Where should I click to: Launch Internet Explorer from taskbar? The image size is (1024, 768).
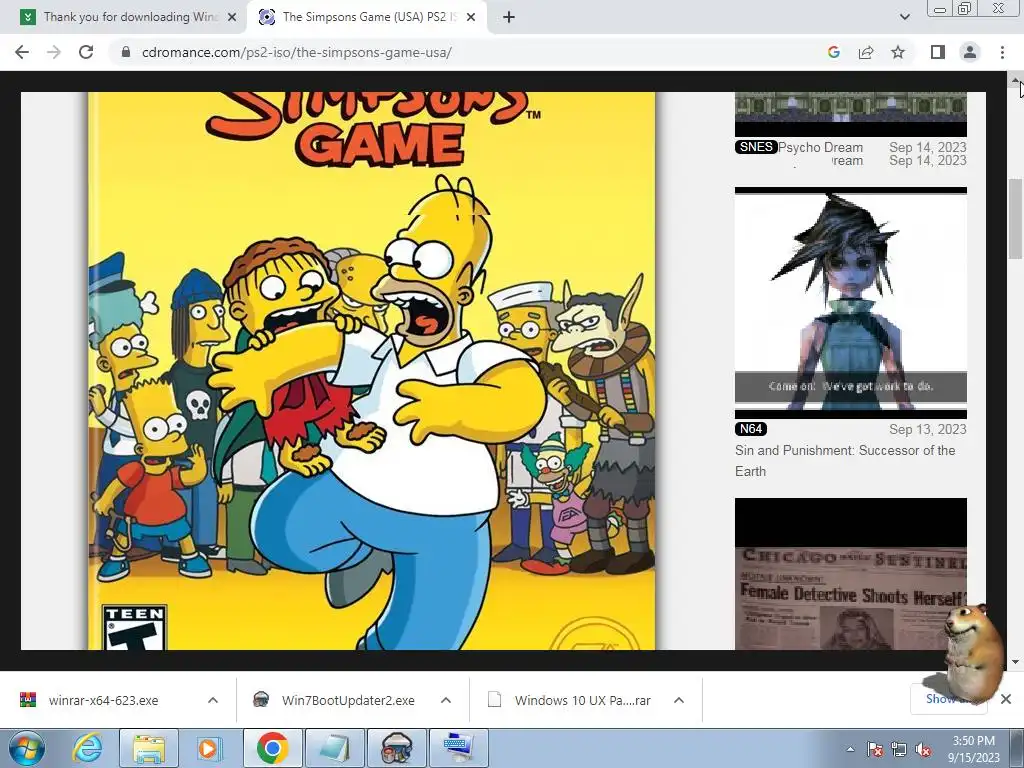[x=88, y=748]
